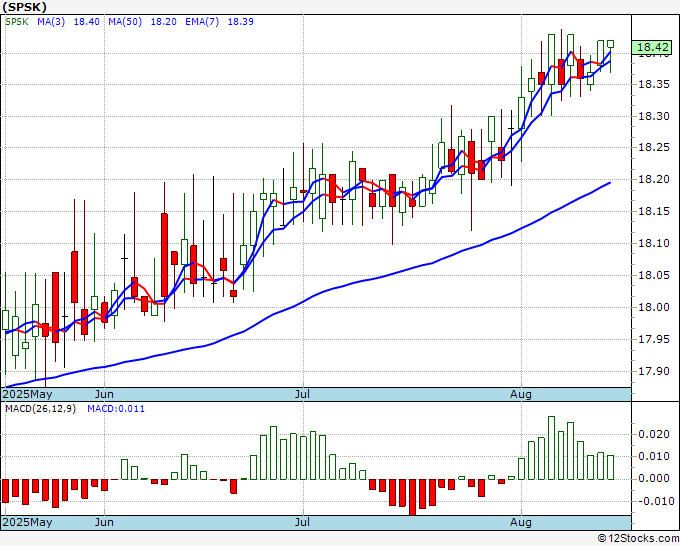Click the 12Stocks.com copyright link
Screen dimensions: 680x546
638,539
